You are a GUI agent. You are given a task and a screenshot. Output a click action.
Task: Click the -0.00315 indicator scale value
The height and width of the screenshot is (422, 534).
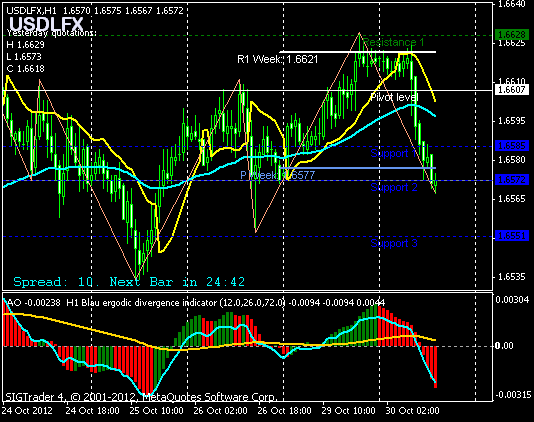(x=513, y=395)
